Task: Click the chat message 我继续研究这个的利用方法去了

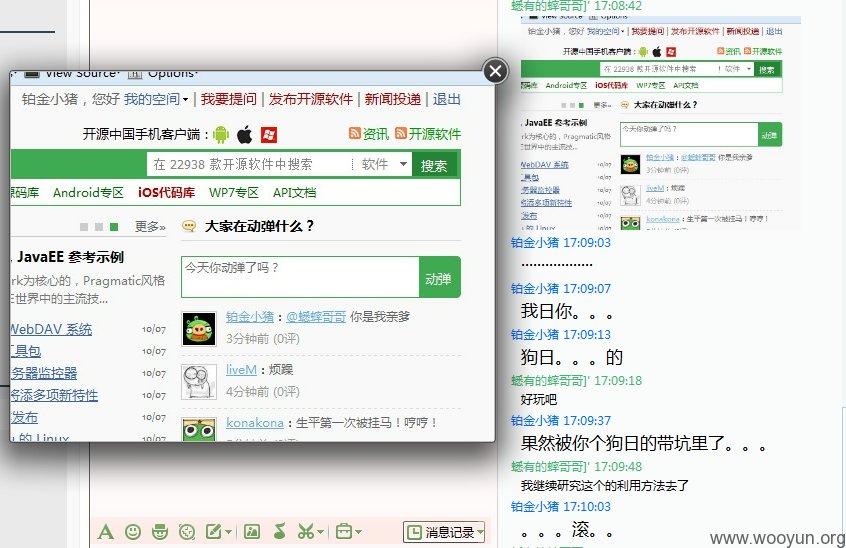Action: pos(605,485)
